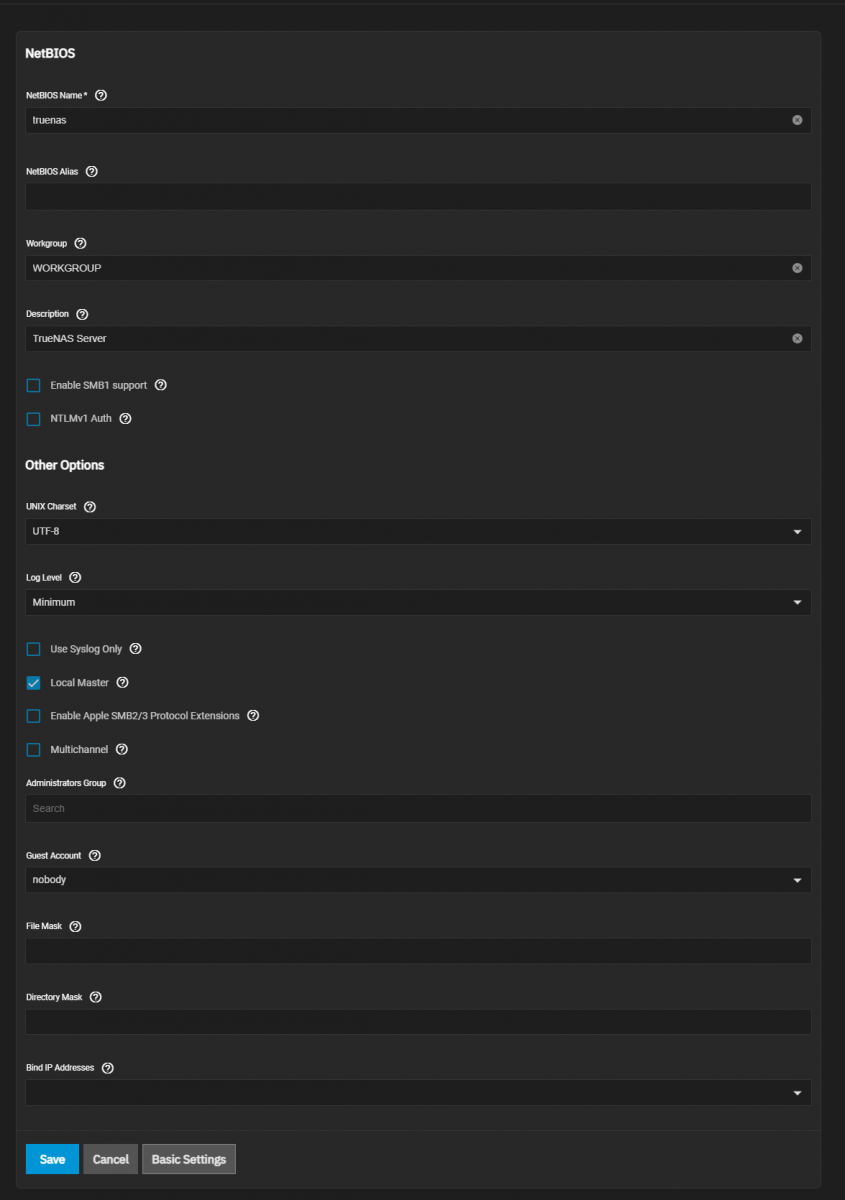Click the Administrators Group search field

[418, 808]
